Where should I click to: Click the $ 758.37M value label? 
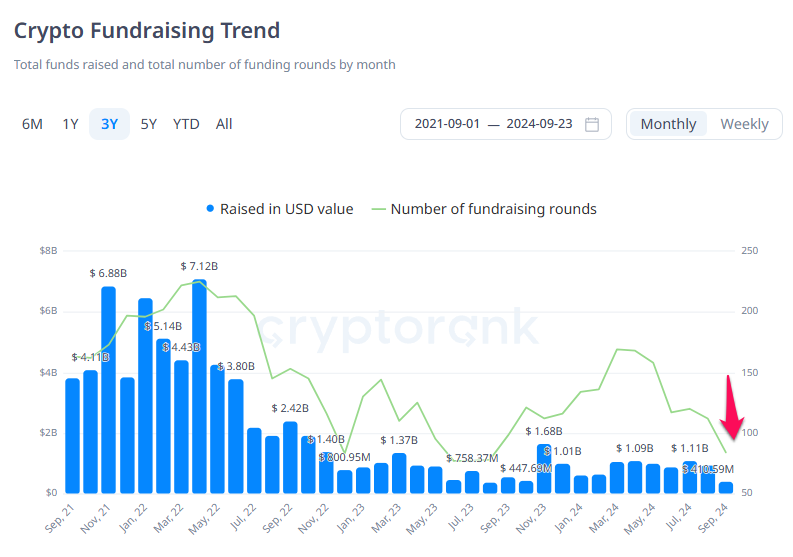click(472, 458)
